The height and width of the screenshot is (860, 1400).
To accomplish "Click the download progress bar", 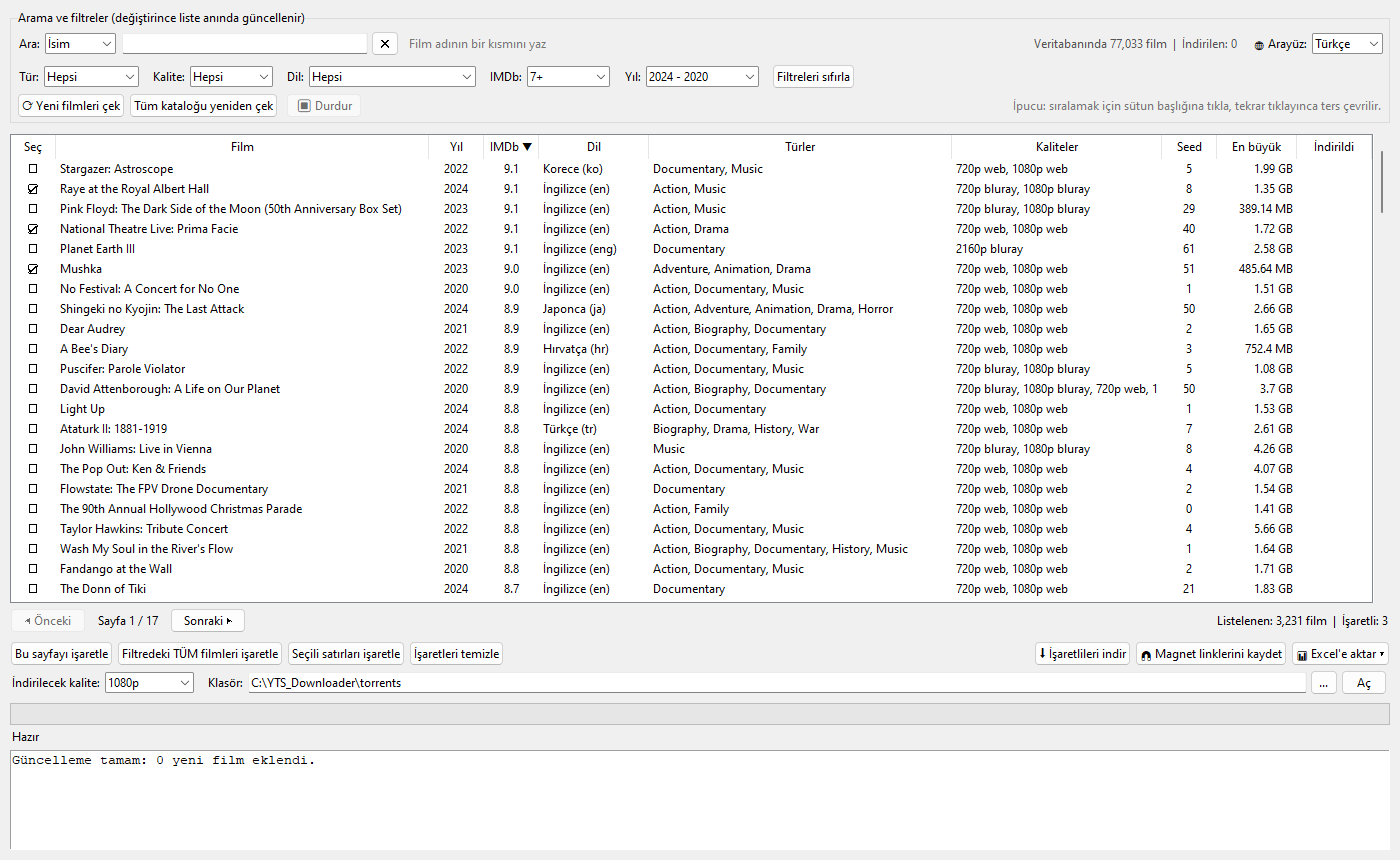I will 699,713.
